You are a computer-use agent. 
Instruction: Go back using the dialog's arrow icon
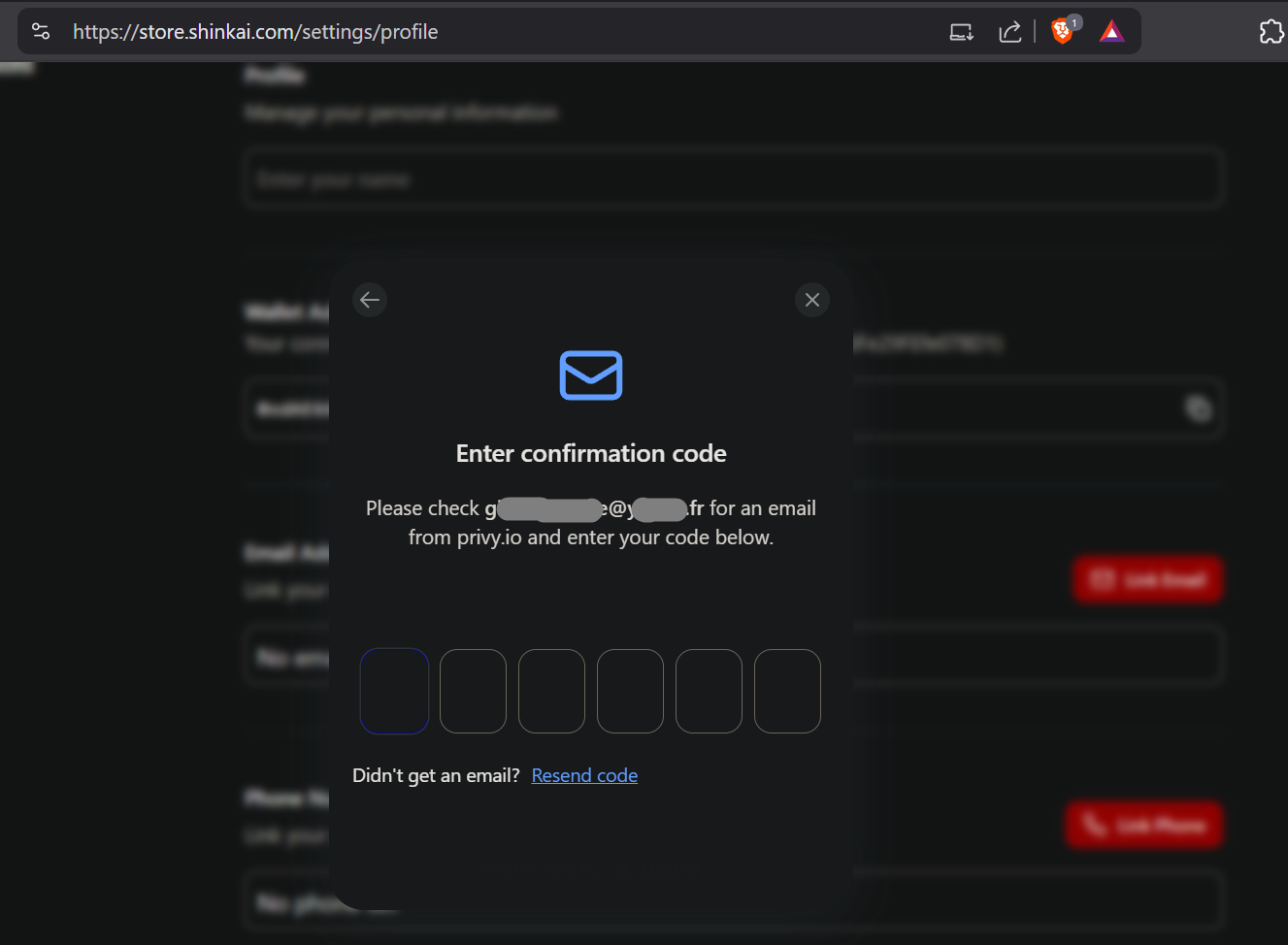370,300
